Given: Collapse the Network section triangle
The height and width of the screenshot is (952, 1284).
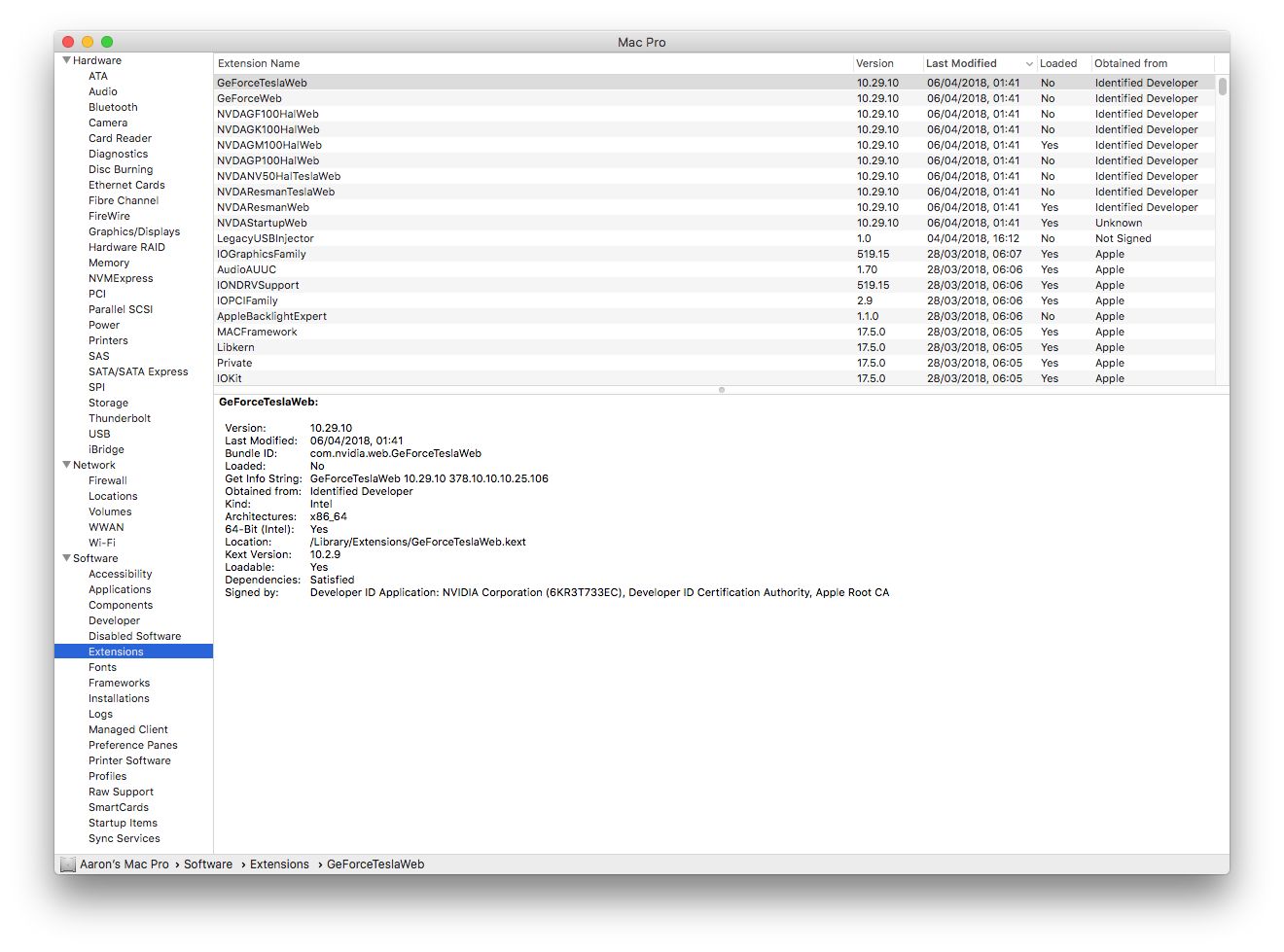Looking at the screenshot, I should pyautogui.click(x=66, y=465).
